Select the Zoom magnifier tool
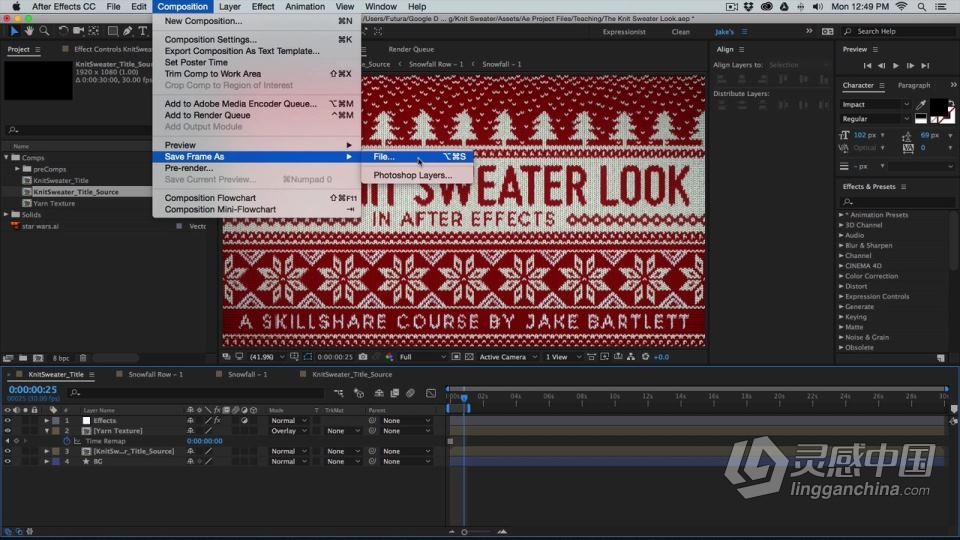Viewport: 960px width, 540px height. [44, 31]
